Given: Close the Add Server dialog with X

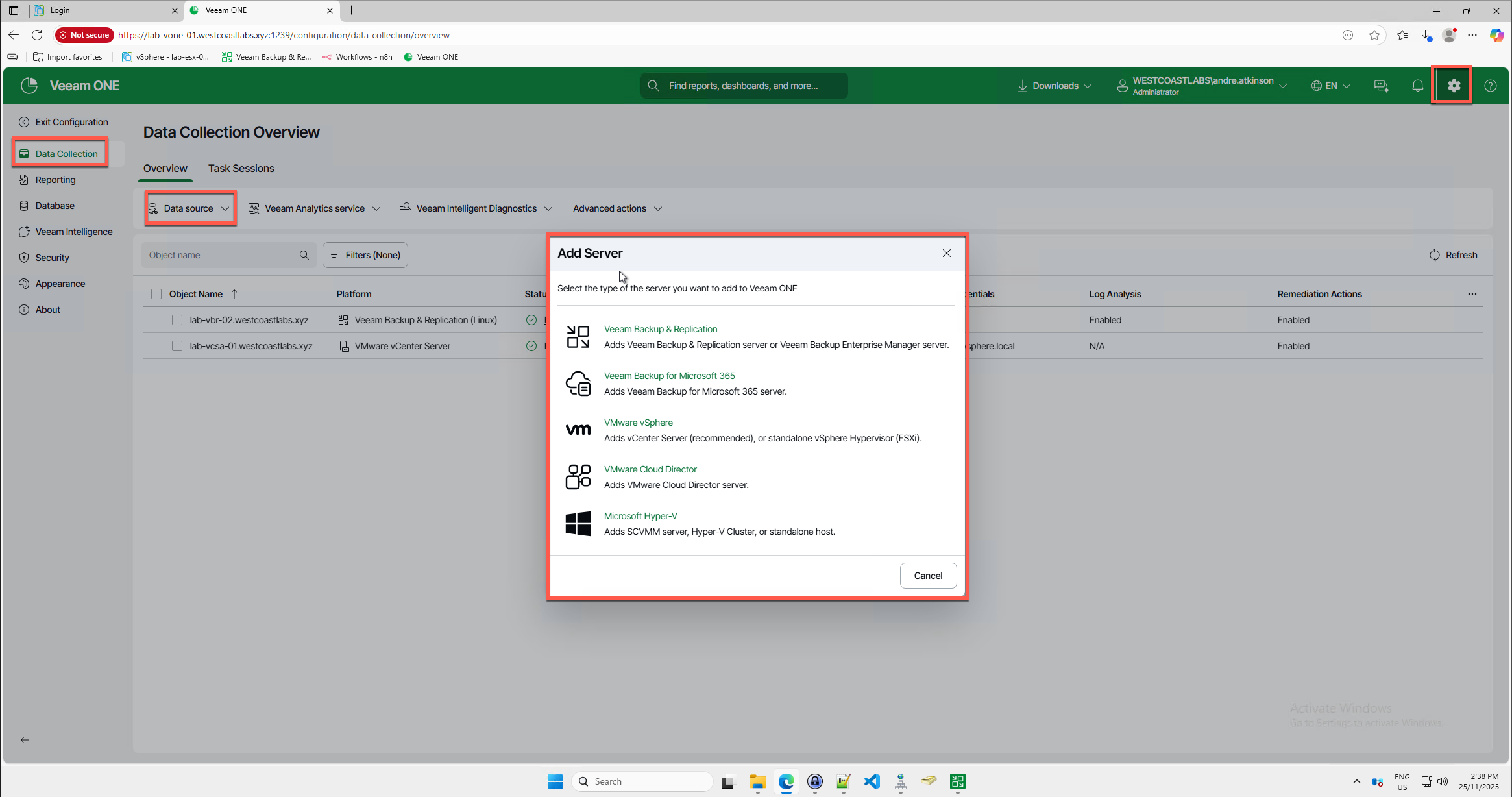Looking at the screenshot, I should click(947, 253).
